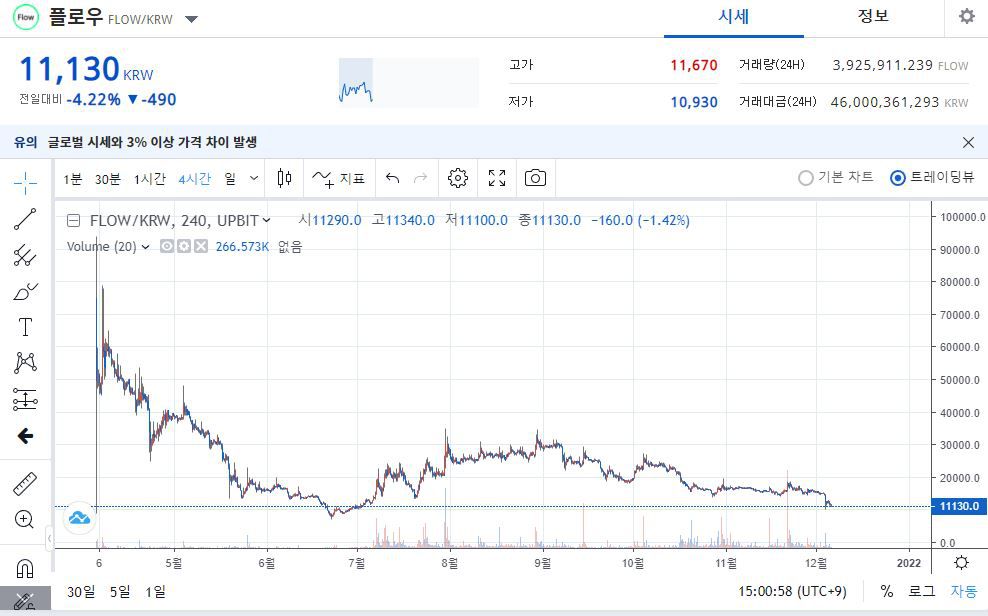This screenshot has width=988, height=616.
Task: Select the 1시간 interval
Action: point(149,180)
